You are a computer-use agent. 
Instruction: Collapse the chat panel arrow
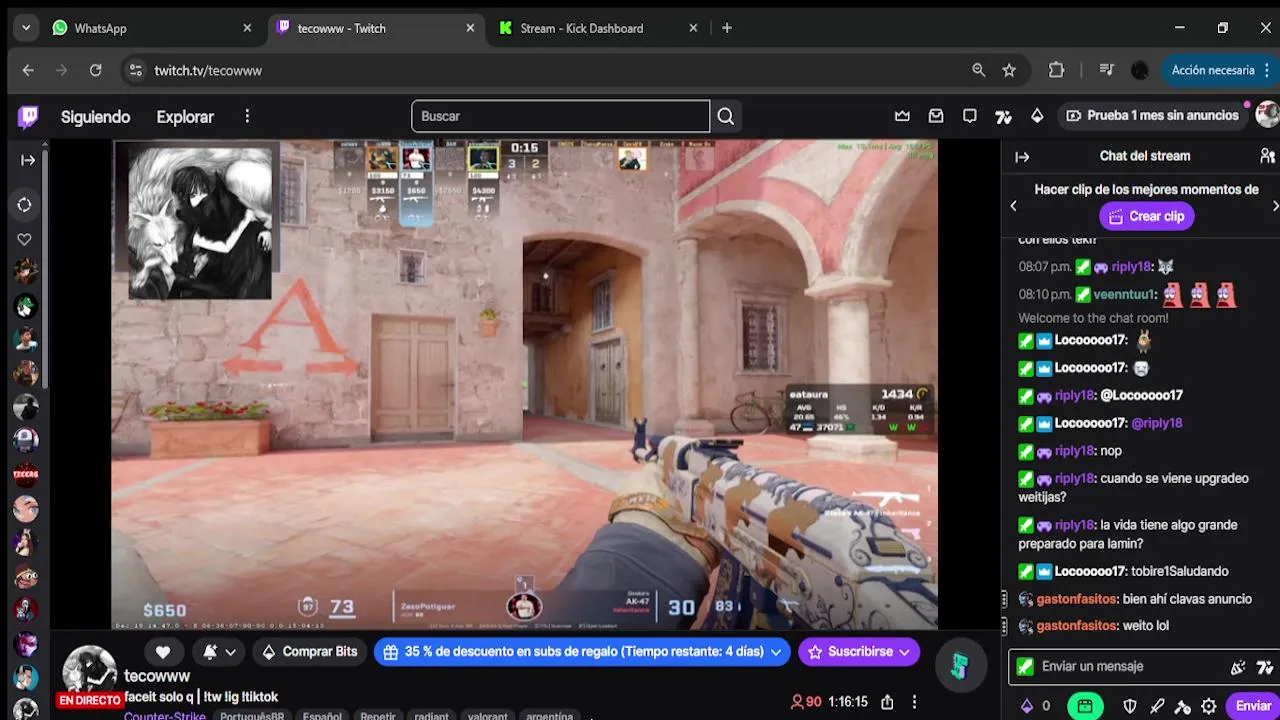(x=1022, y=156)
